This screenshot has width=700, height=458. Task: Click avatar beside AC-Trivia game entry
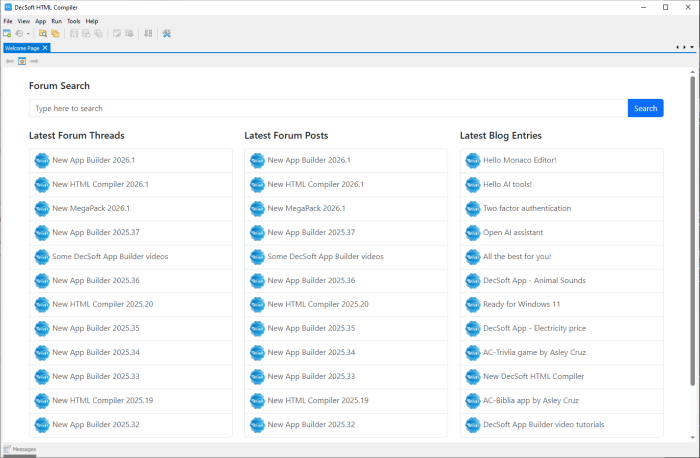pos(473,353)
